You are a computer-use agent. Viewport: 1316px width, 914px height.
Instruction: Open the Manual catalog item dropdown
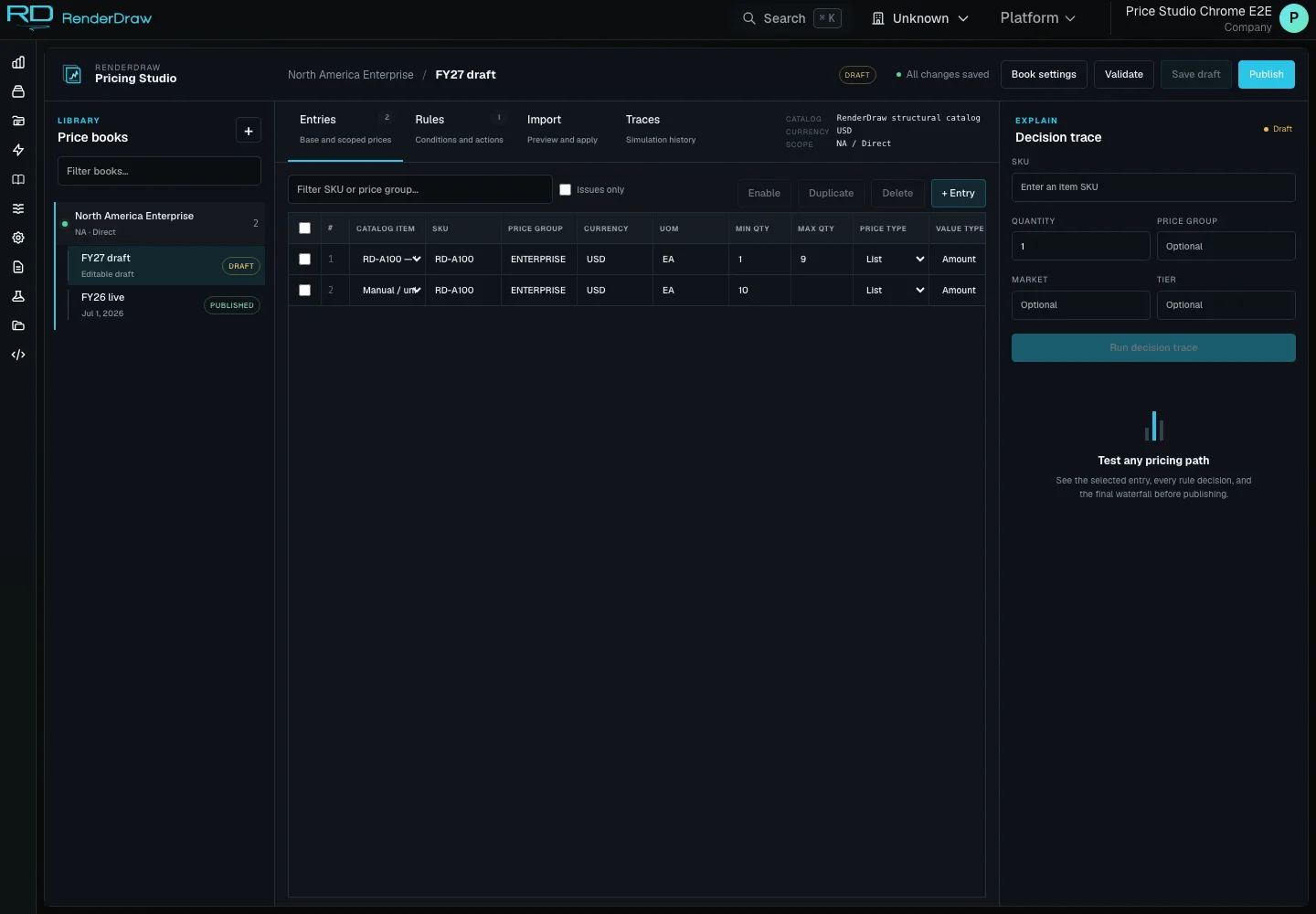pyautogui.click(x=391, y=291)
